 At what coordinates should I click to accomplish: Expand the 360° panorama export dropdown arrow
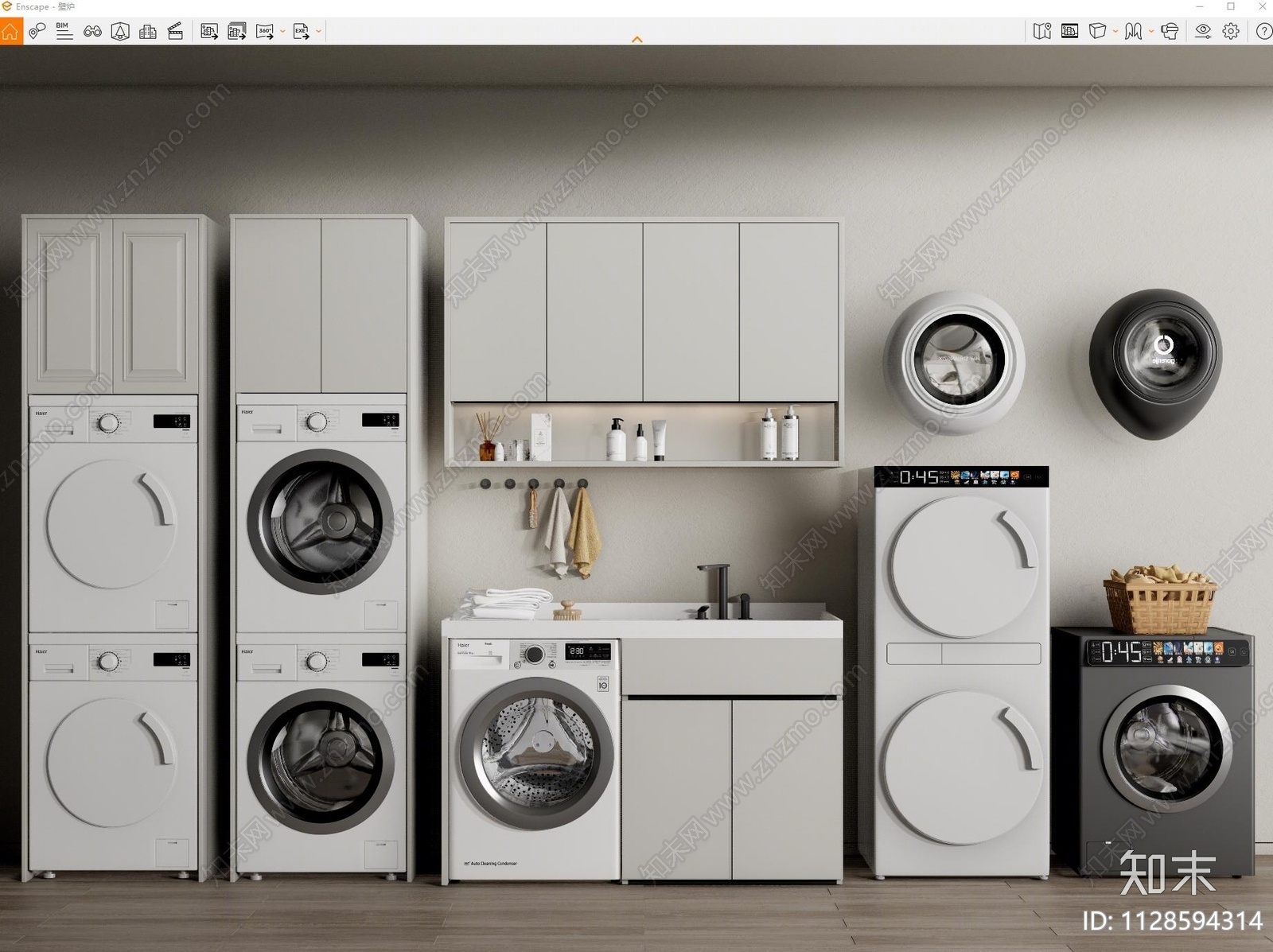[x=282, y=32]
